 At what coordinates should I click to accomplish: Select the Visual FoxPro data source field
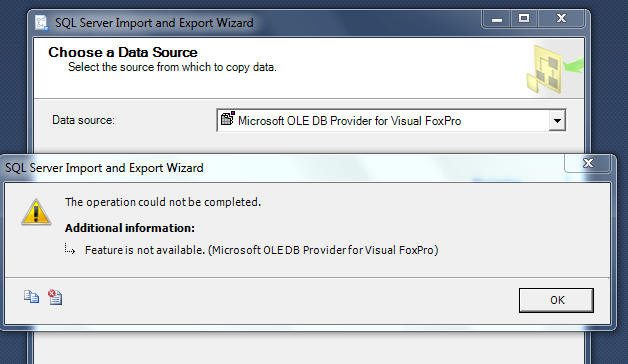391,120
